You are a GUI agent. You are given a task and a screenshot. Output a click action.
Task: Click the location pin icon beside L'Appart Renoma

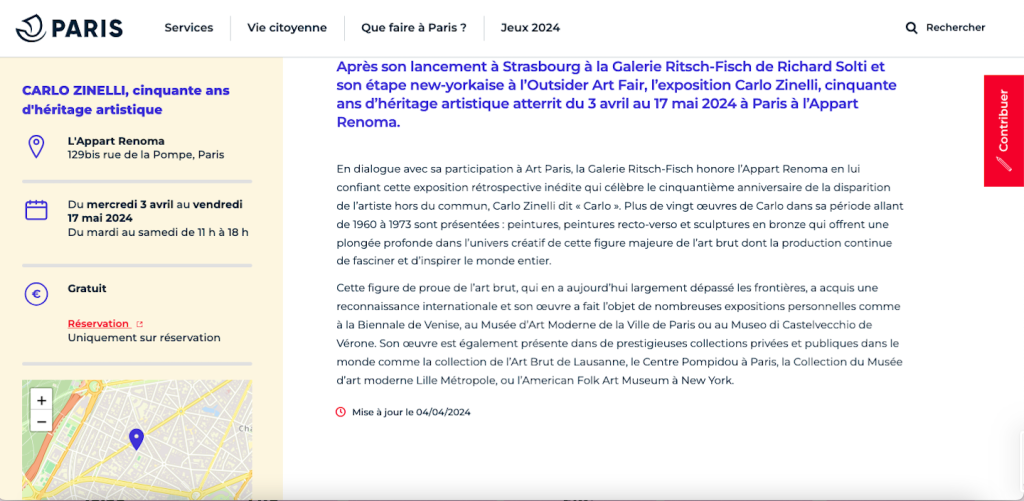(x=37, y=147)
